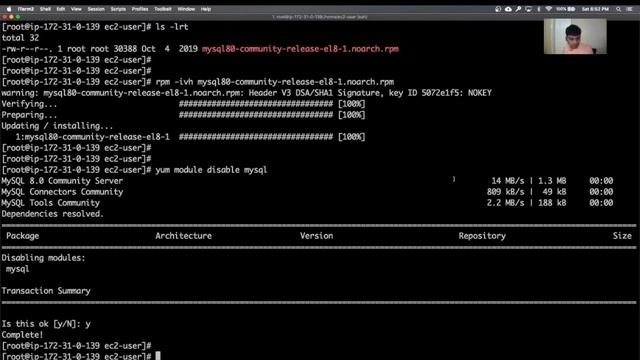Image resolution: width=640 pixels, height=360 pixels.
Task: Click the 'Is this ok [y/N]: y' prompt
Action: coord(46,324)
